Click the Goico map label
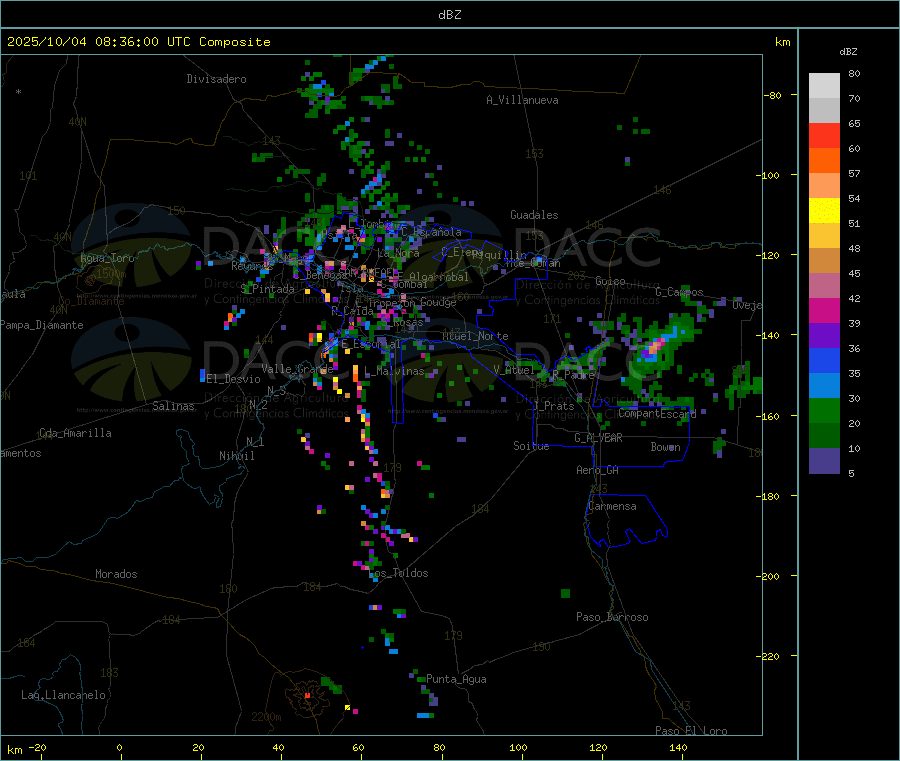Screen dimensions: 900x761 610,281
